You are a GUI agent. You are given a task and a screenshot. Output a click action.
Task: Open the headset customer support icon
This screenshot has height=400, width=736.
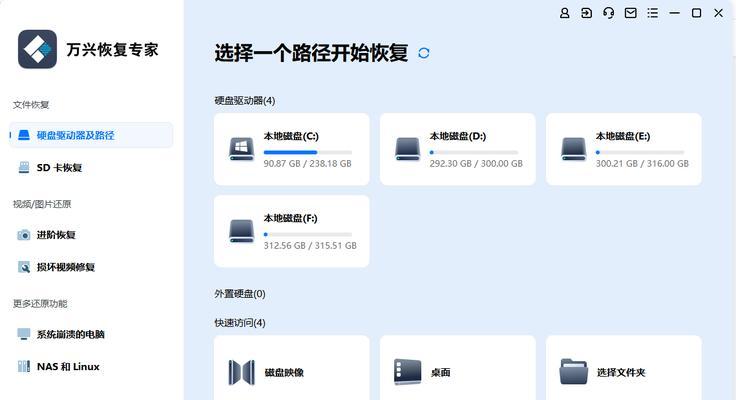click(608, 13)
